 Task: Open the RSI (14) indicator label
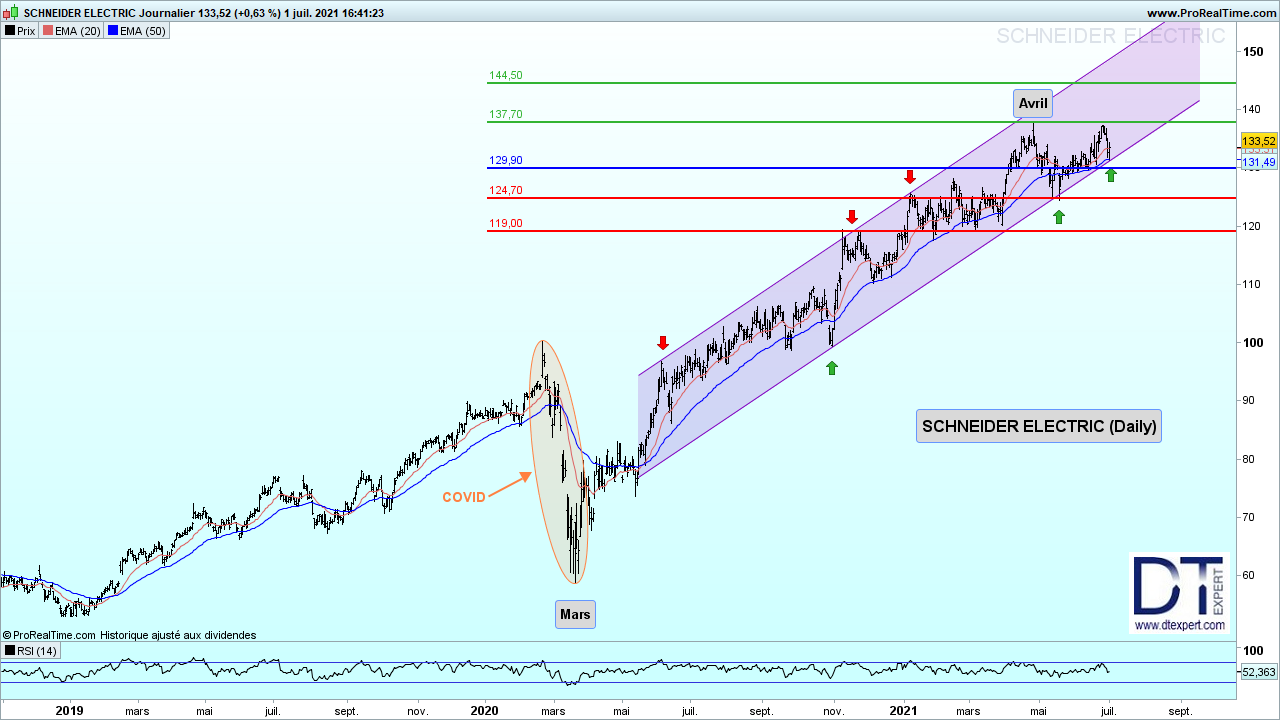click(36, 651)
